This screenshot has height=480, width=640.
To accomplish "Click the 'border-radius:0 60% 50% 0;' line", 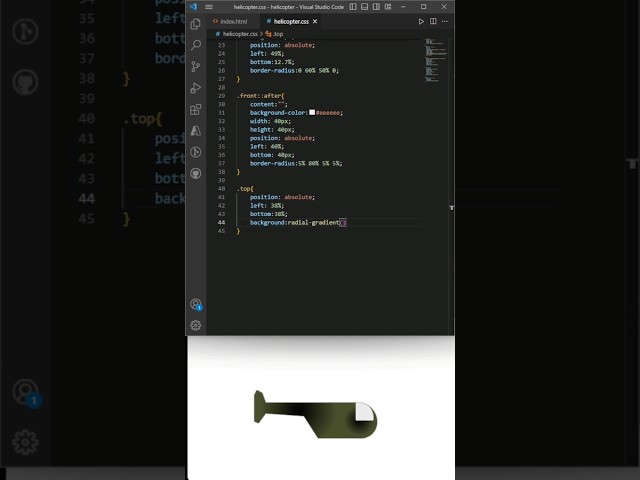I will (x=294, y=70).
